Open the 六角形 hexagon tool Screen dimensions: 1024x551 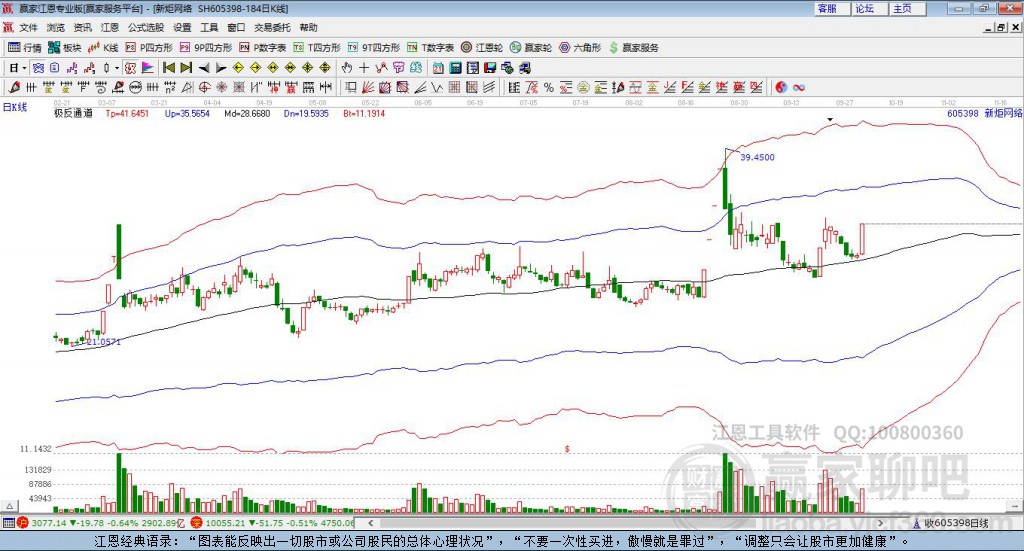[x=580, y=48]
